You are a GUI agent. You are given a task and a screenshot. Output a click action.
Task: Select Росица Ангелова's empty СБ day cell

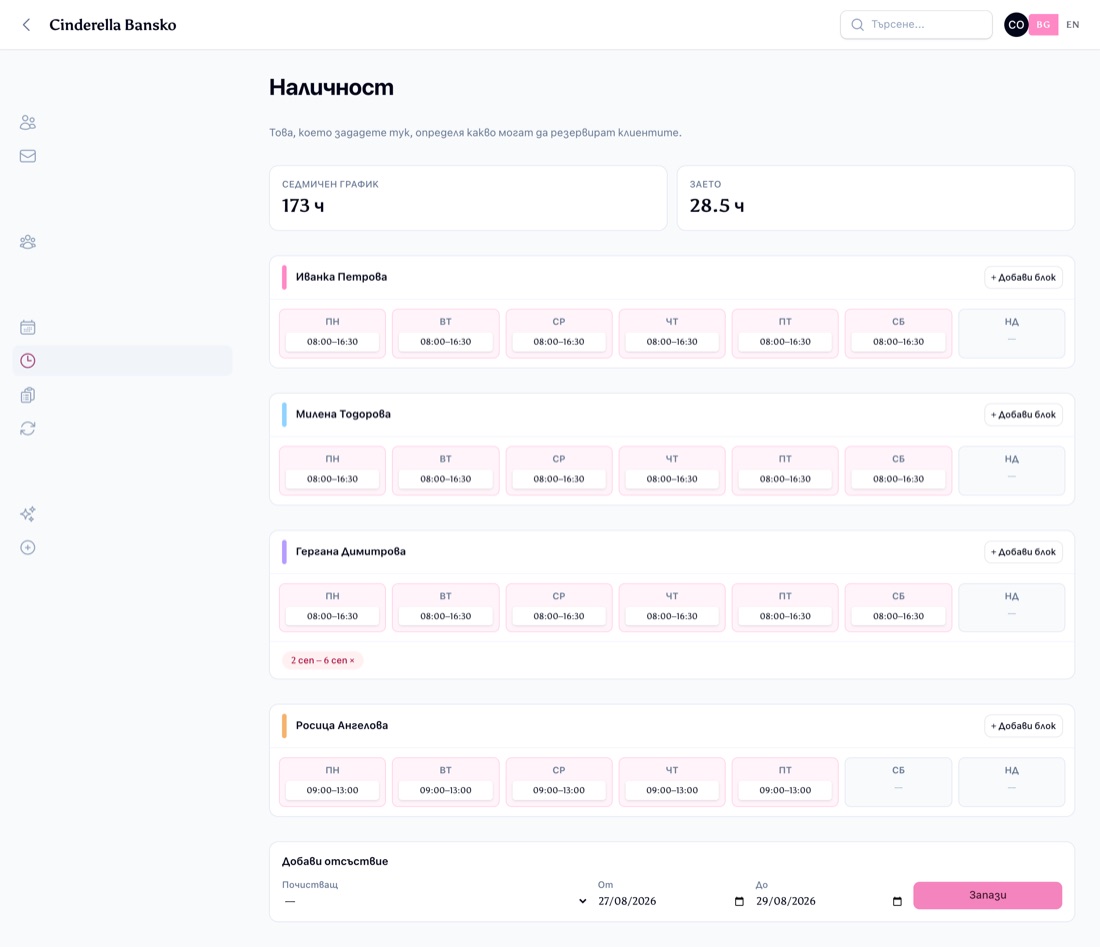[x=898, y=783]
